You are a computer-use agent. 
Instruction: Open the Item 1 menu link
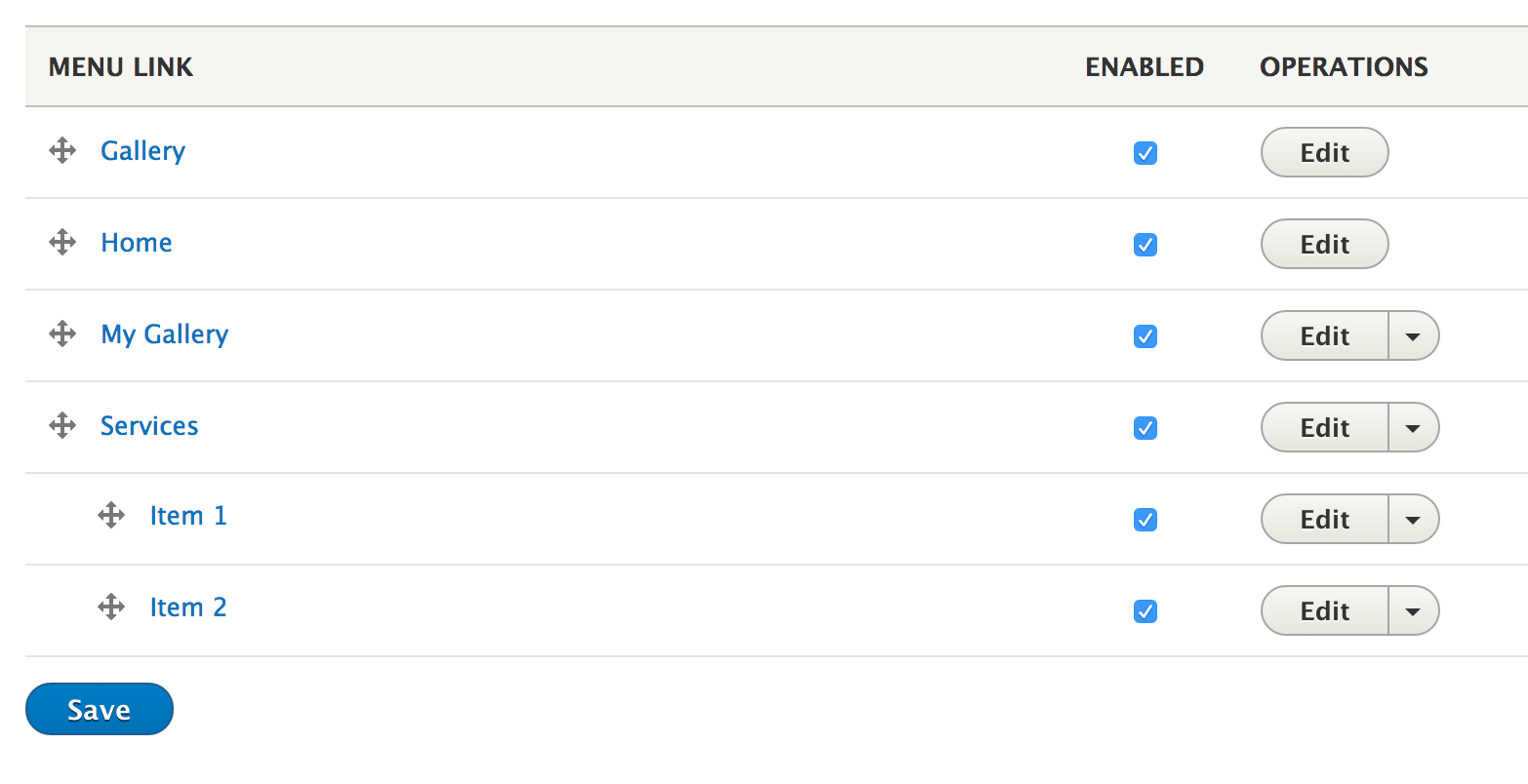point(188,516)
